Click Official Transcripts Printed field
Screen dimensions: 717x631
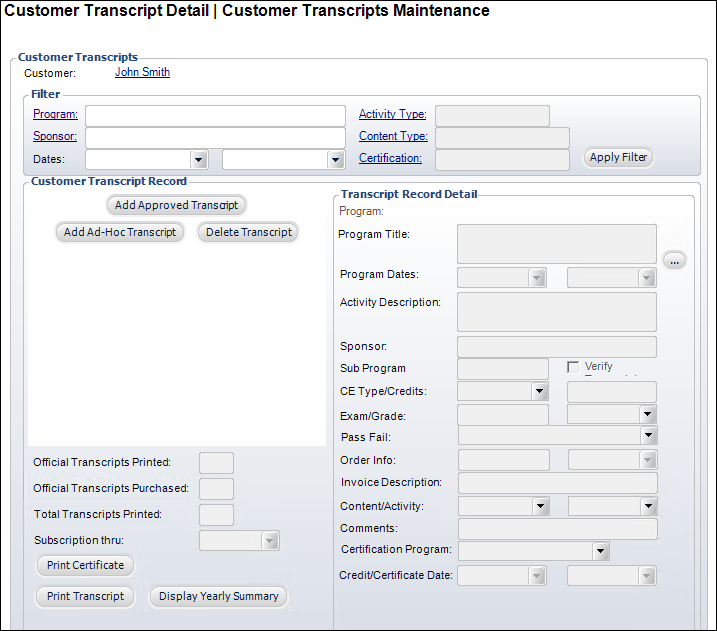click(216, 463)
